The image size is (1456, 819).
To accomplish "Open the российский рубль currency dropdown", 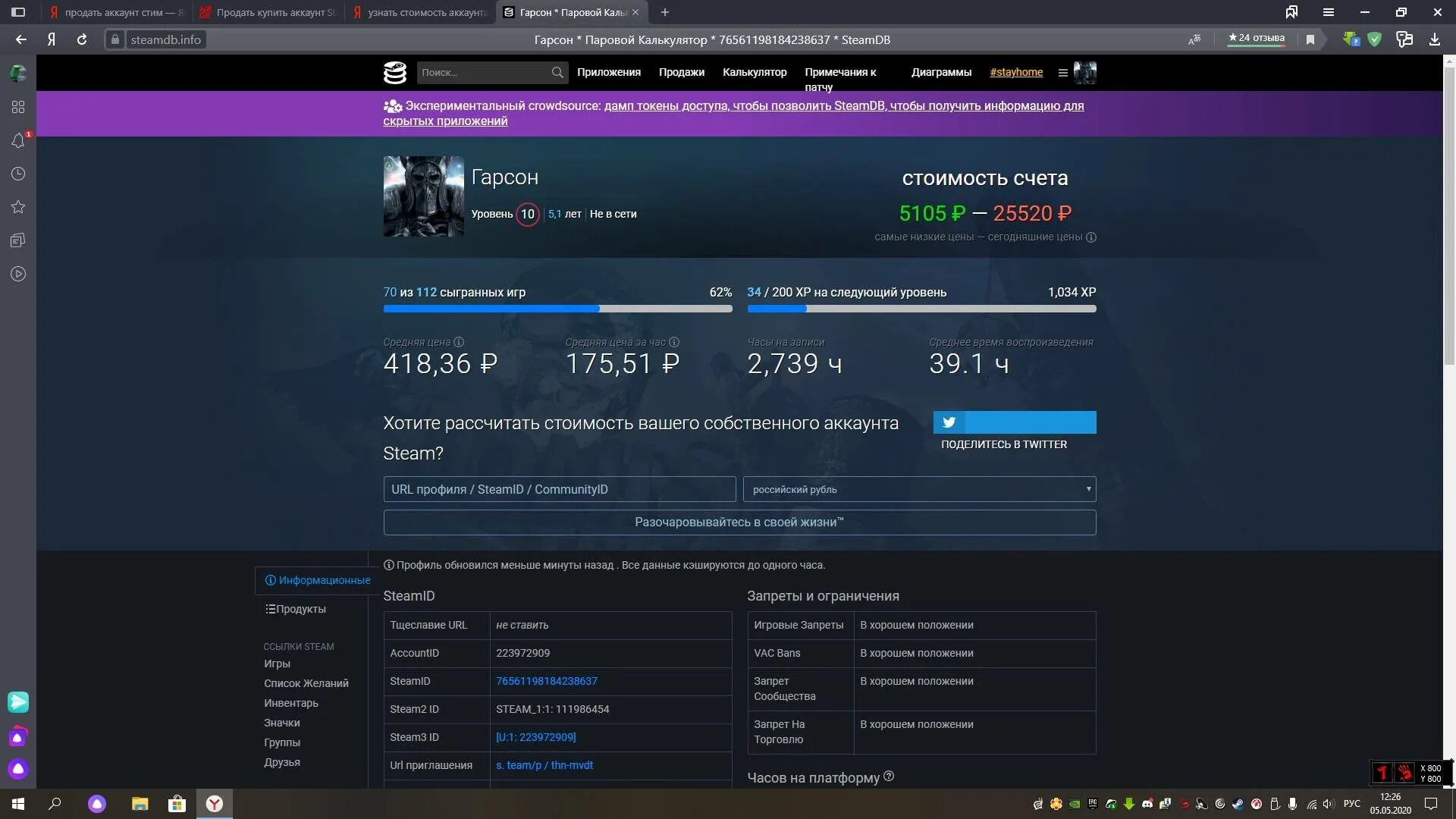I will 919,489.
